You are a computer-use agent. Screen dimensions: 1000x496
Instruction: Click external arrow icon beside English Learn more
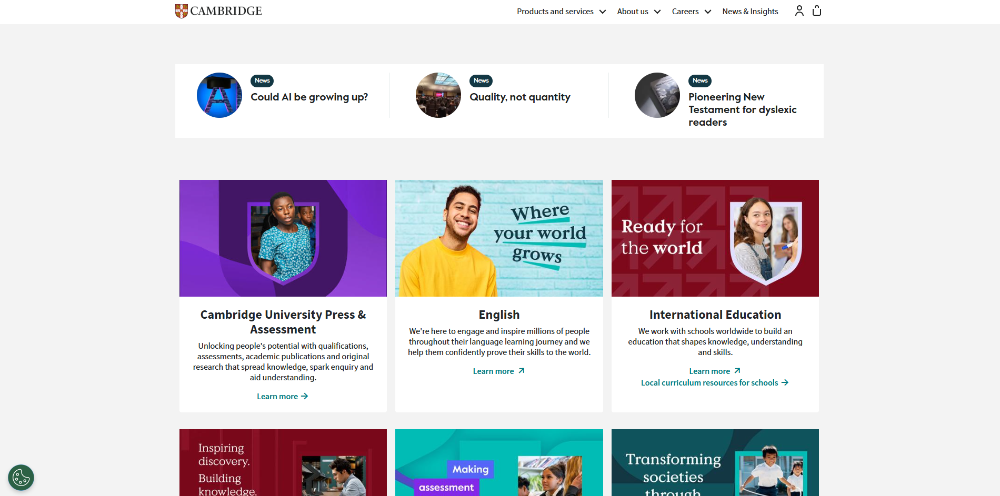[x=521, y=370]
